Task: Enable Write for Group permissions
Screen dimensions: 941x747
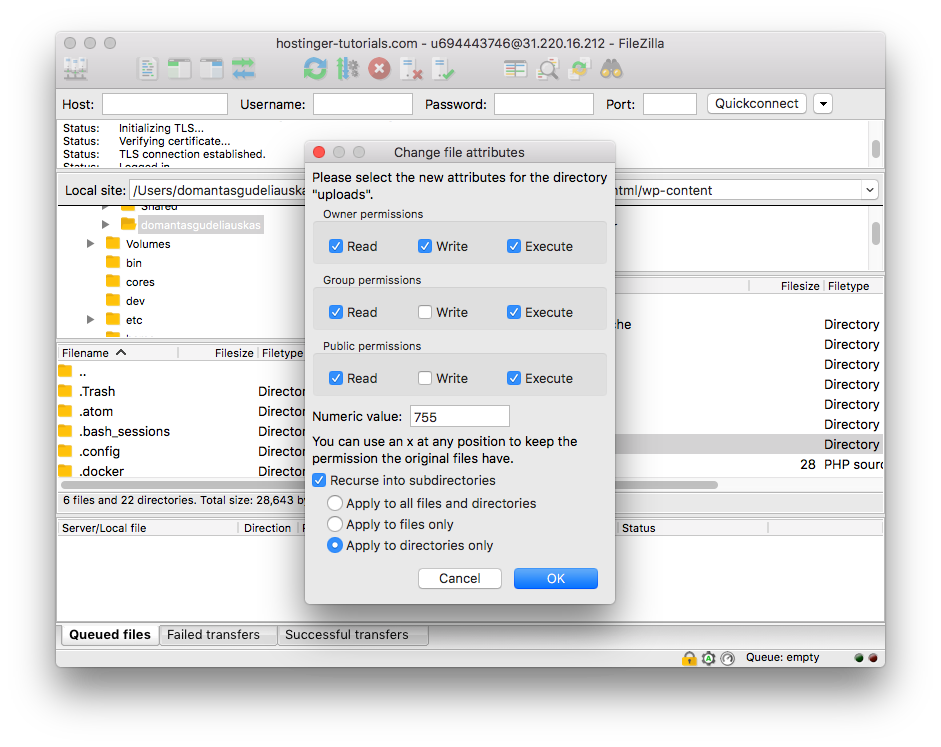Action: coord(427,312)
